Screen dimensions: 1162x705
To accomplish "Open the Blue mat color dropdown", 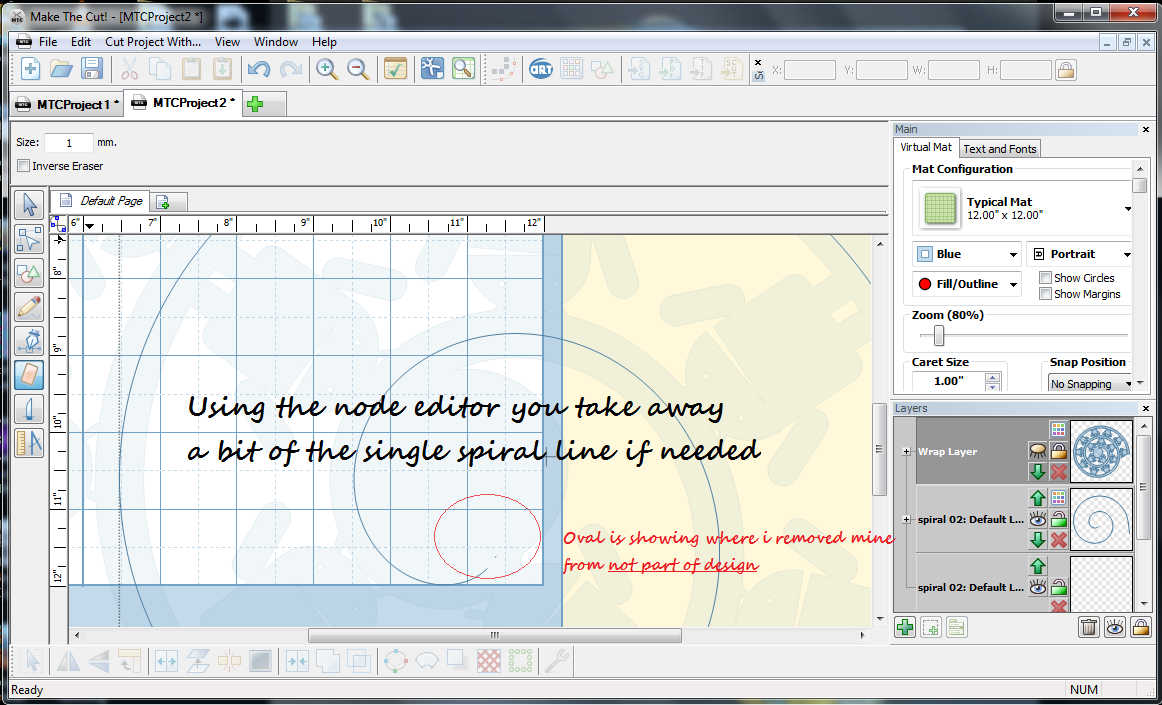I will (x=966, y=254).
